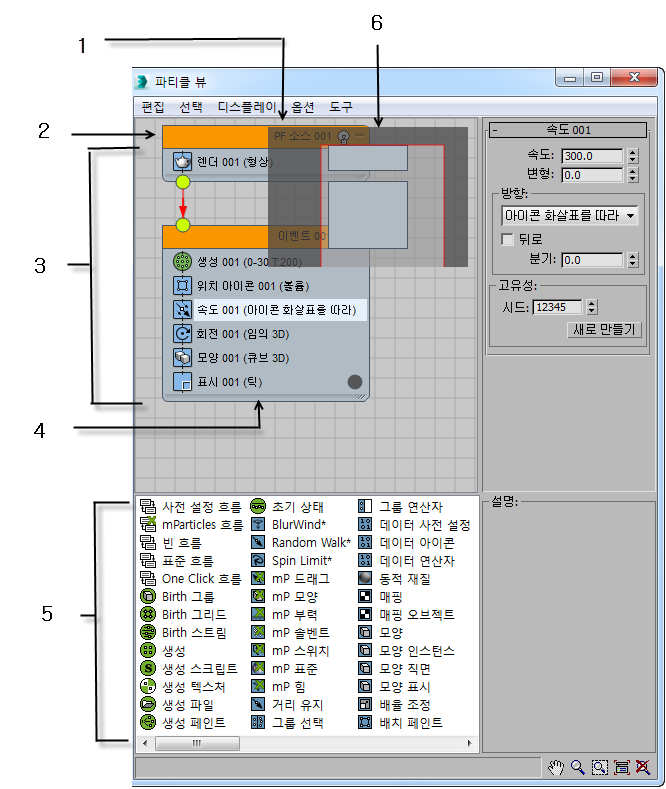Select the 위치 아이콘 001 operator icon
The image size is (666, 789).
pos(182,286)
